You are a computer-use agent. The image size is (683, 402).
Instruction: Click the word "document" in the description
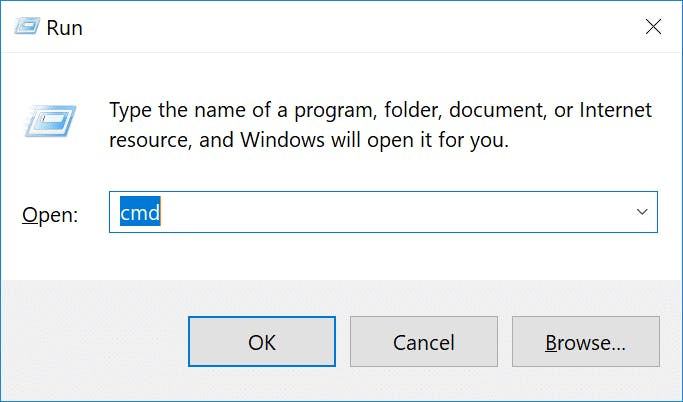point(497,110)
